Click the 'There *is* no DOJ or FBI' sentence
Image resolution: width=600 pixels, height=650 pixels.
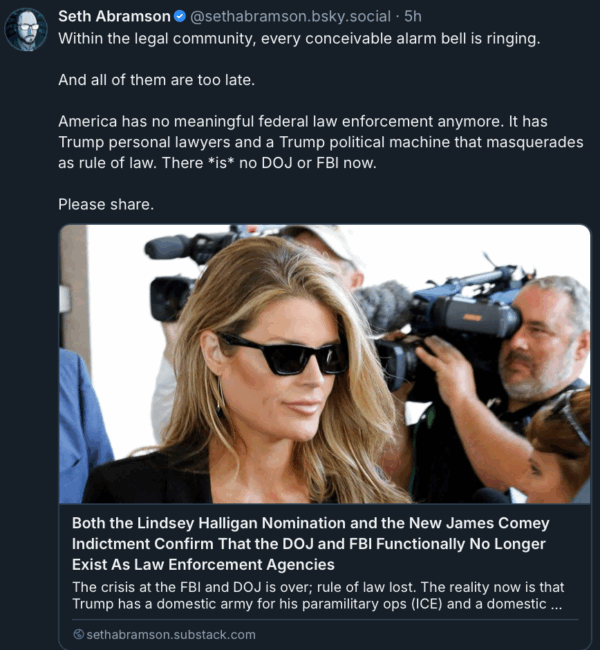pos(269,163)
